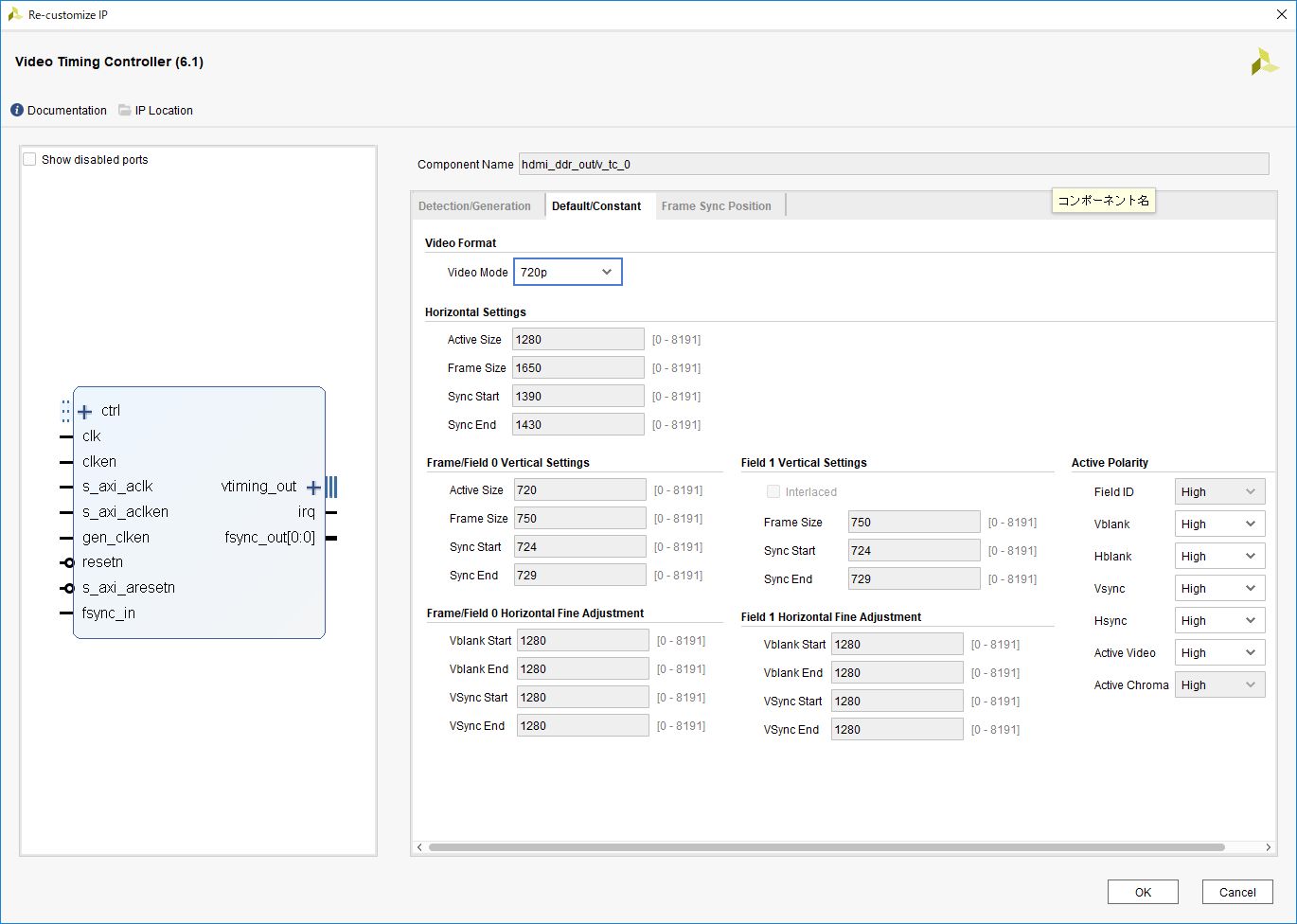Open the Documentation info icon
The image size is (1297, 924).
[16, 110]
